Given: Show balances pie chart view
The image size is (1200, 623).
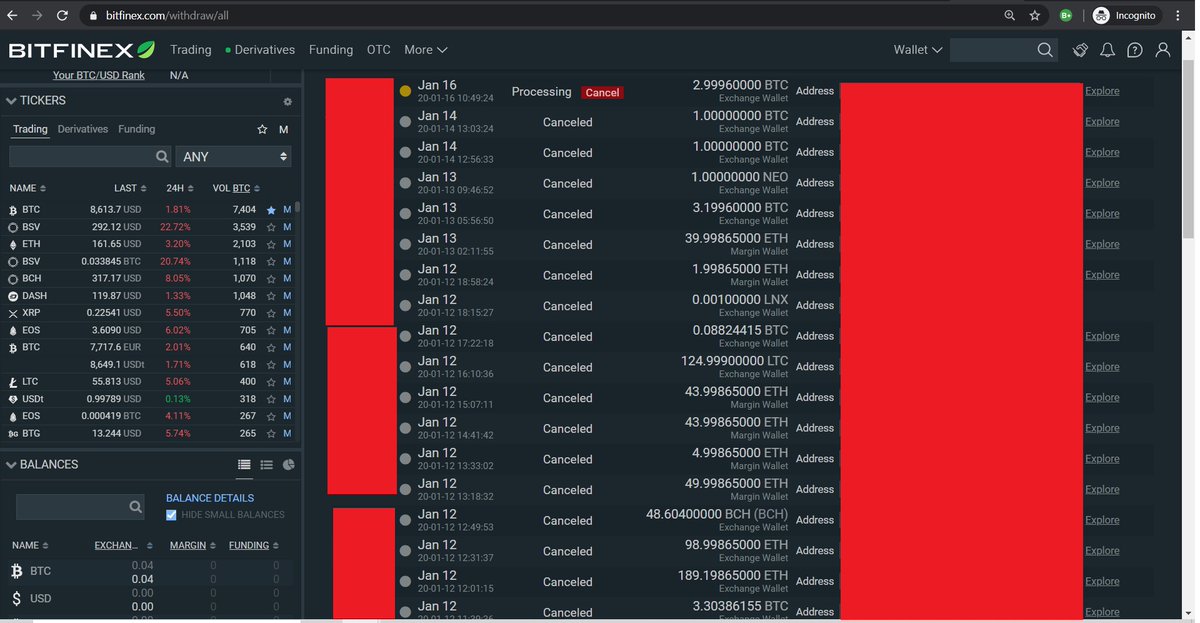Looking at the screenshot, I should pos(289,465).
